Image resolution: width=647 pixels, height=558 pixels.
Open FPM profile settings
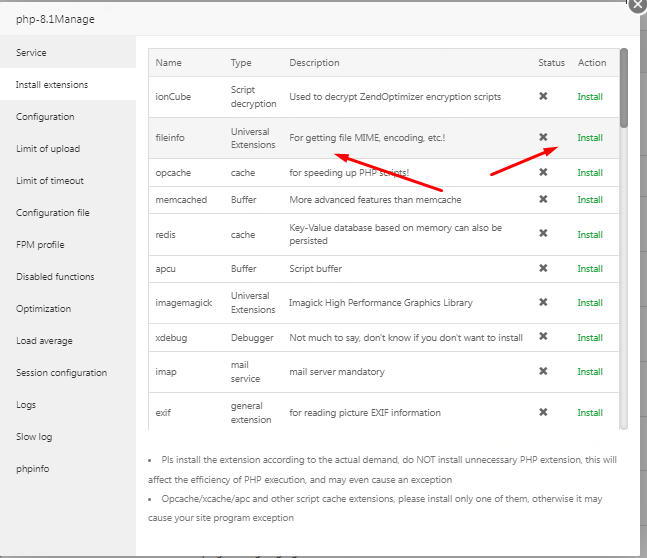click(x=40, y=245)
